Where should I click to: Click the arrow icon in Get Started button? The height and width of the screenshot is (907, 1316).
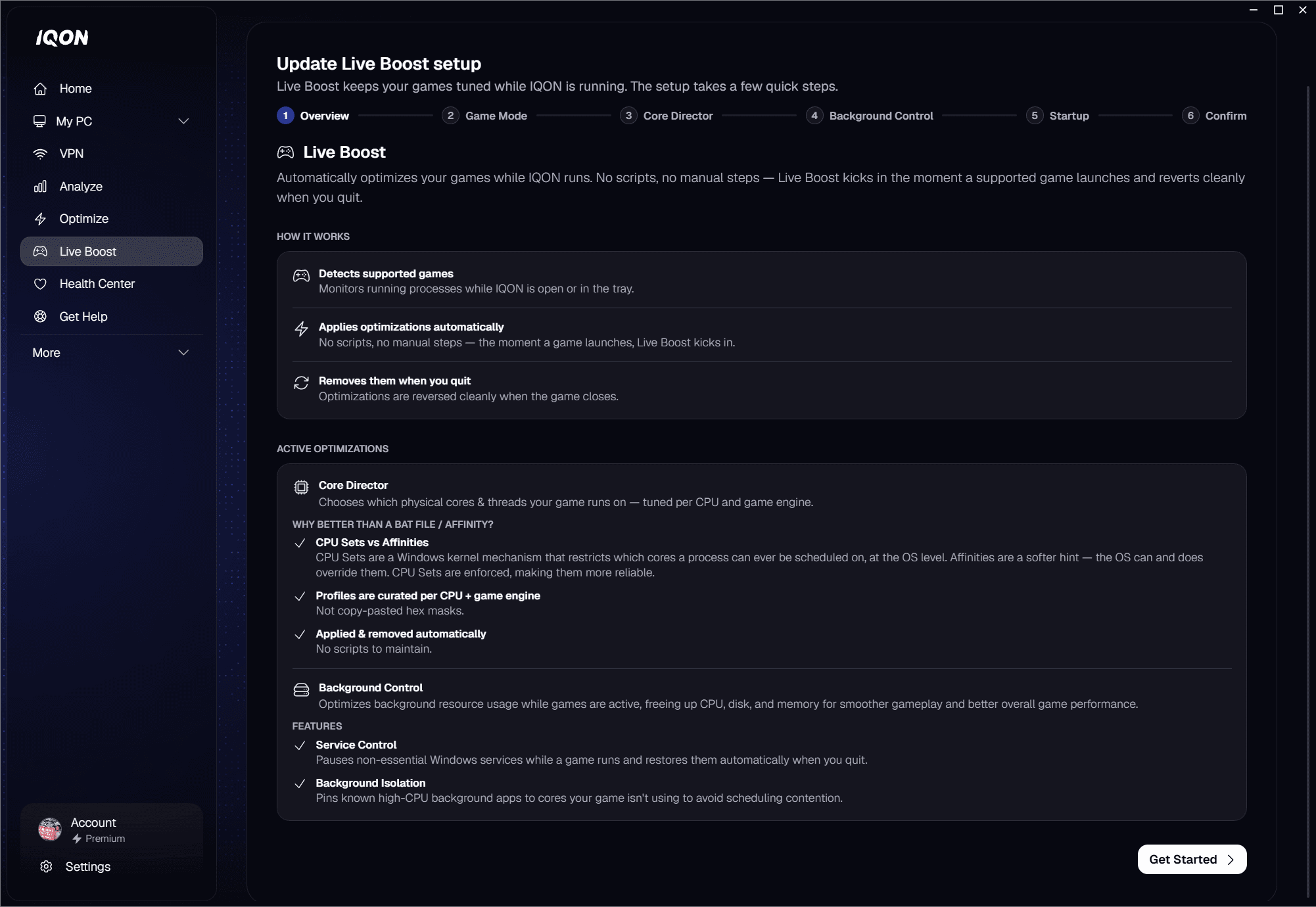pos(1231,860)
